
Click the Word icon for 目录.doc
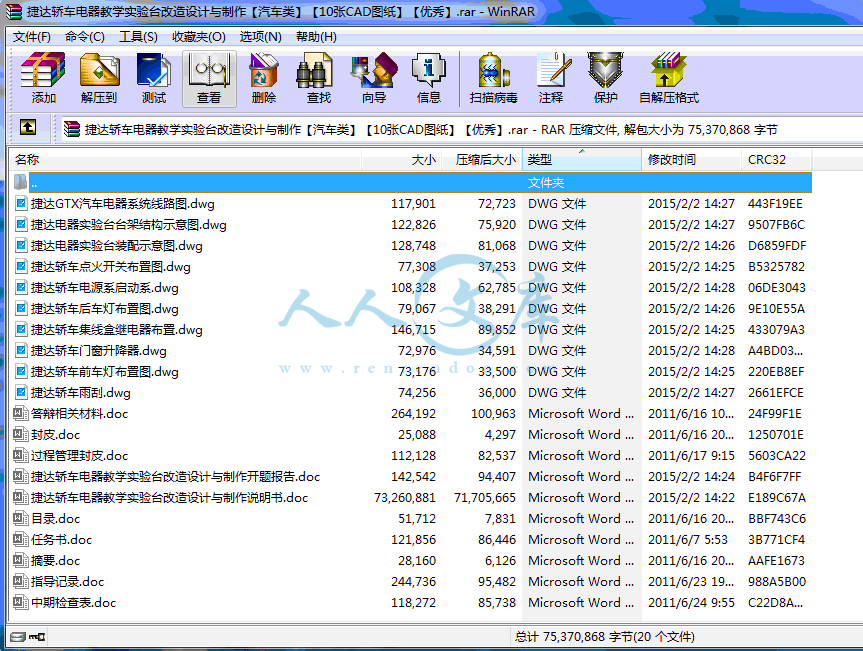[x=21, y=518]
